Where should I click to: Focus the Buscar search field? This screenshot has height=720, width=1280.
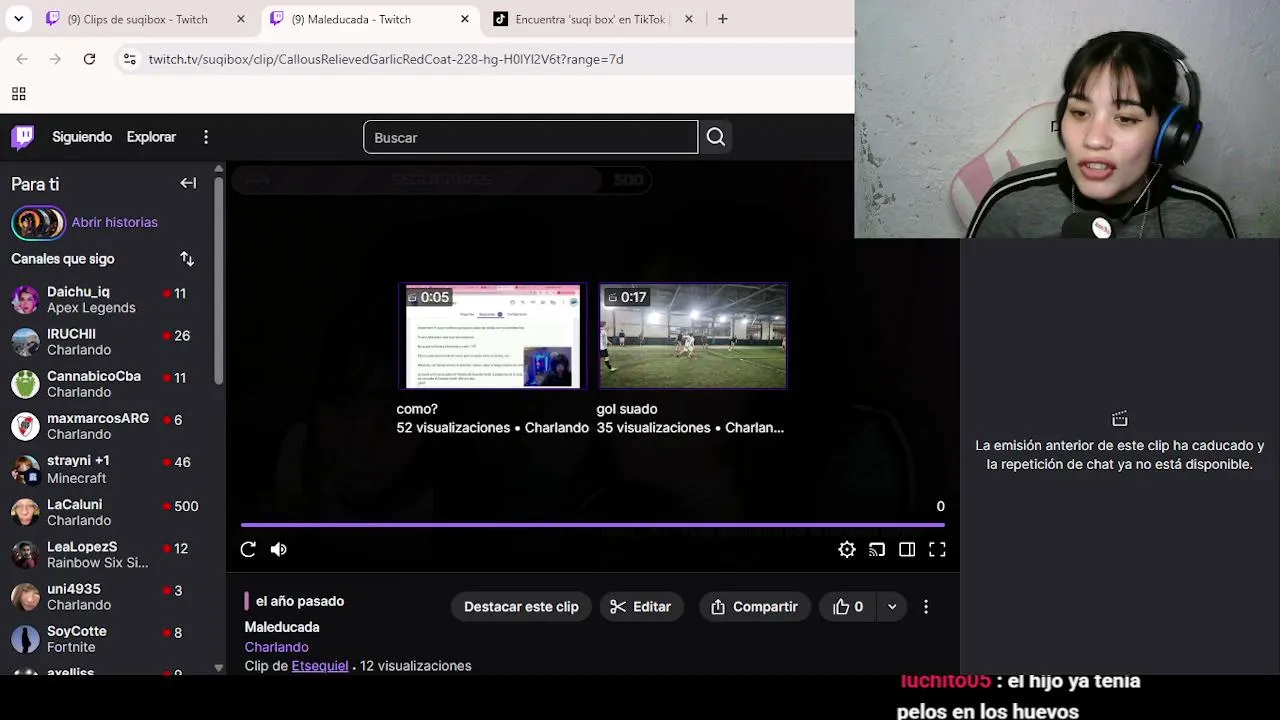tap(531, 137)
